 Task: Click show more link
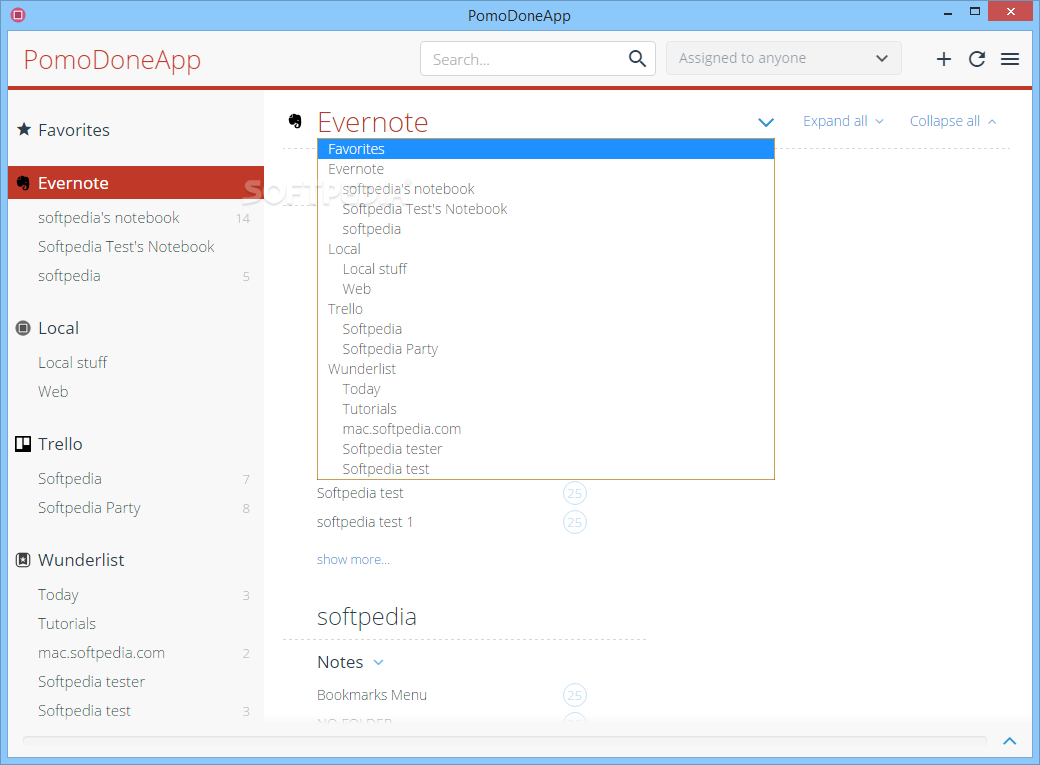(353, 559)
